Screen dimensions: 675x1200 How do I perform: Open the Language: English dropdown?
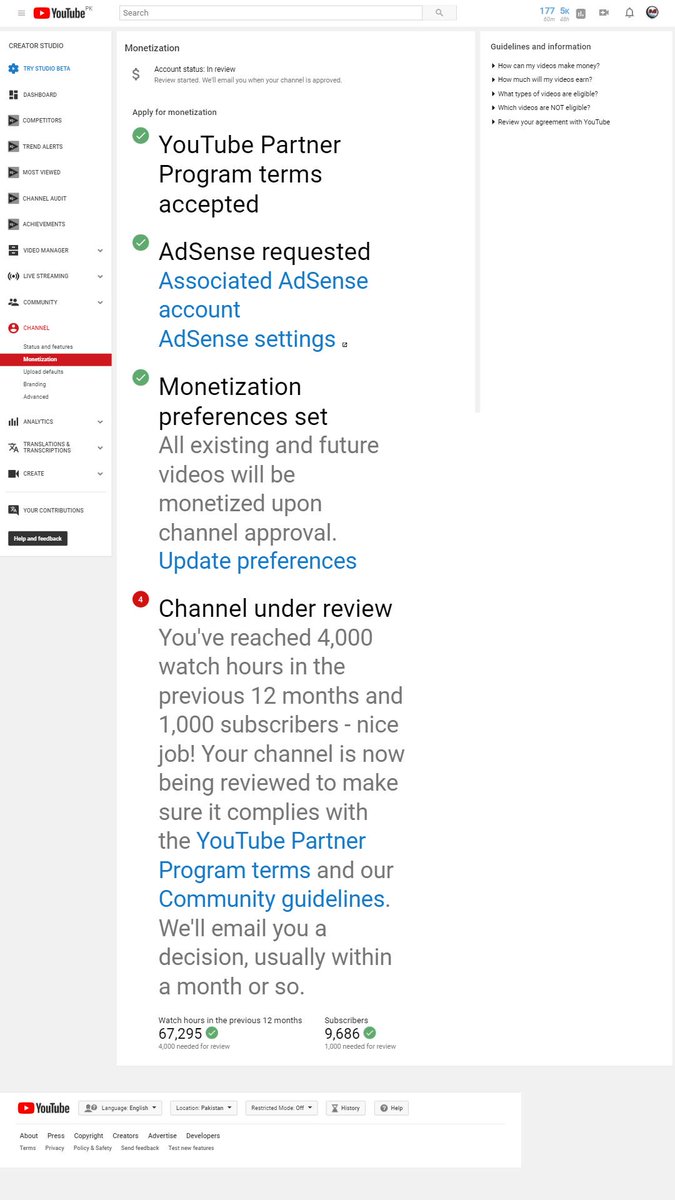[119, 1108]
